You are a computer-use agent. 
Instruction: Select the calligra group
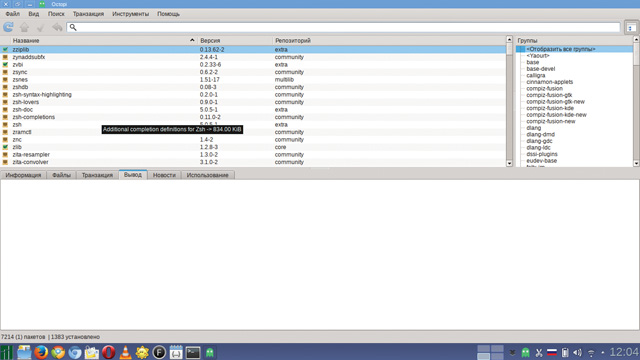tap(536, 75)
